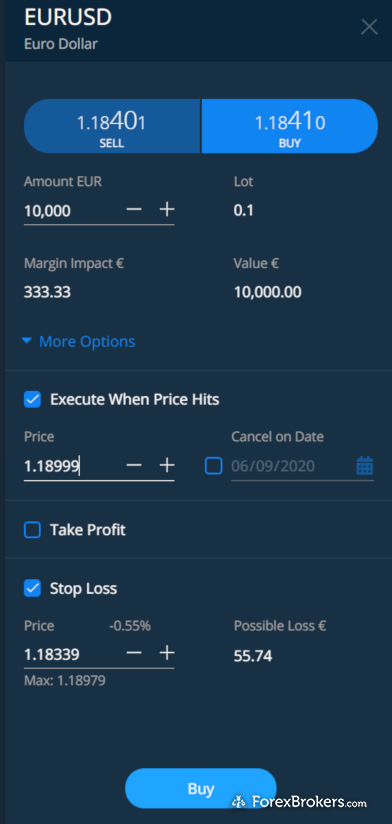Close the EURUSD order panel
This screenshot has height=824, width=392.
click(x=369, y=27)
